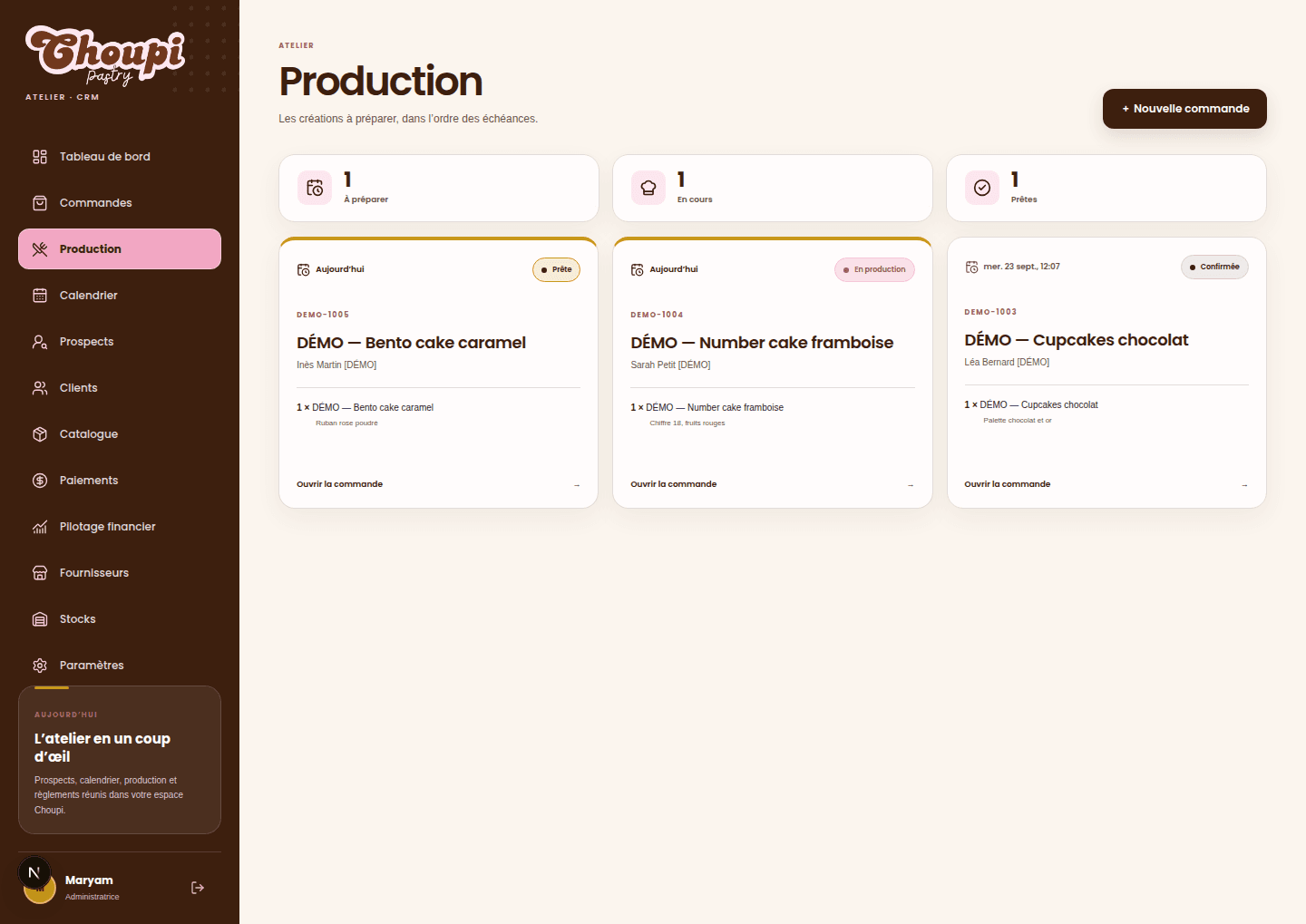Click the chef hat En cours icon

coord(648,188)
